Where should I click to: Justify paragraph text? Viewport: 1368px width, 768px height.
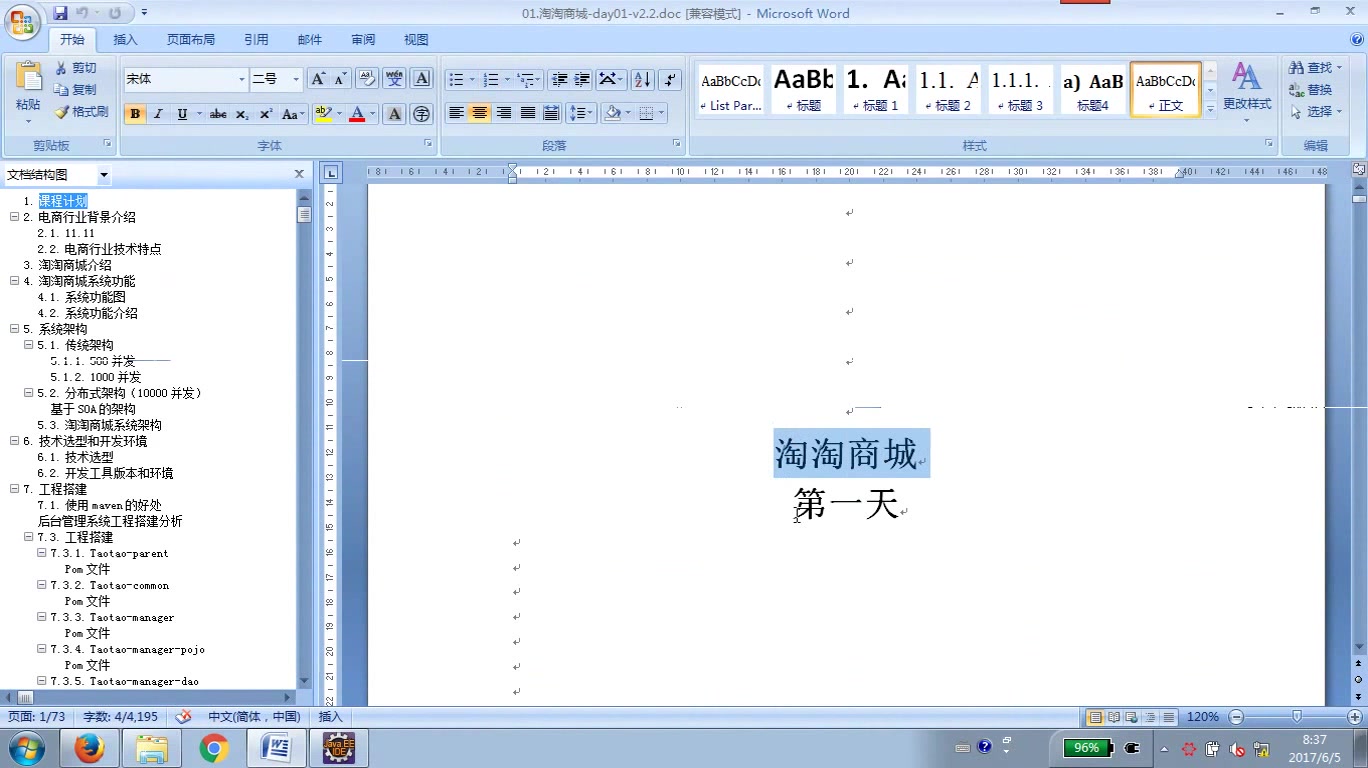[x=528, y=113]
